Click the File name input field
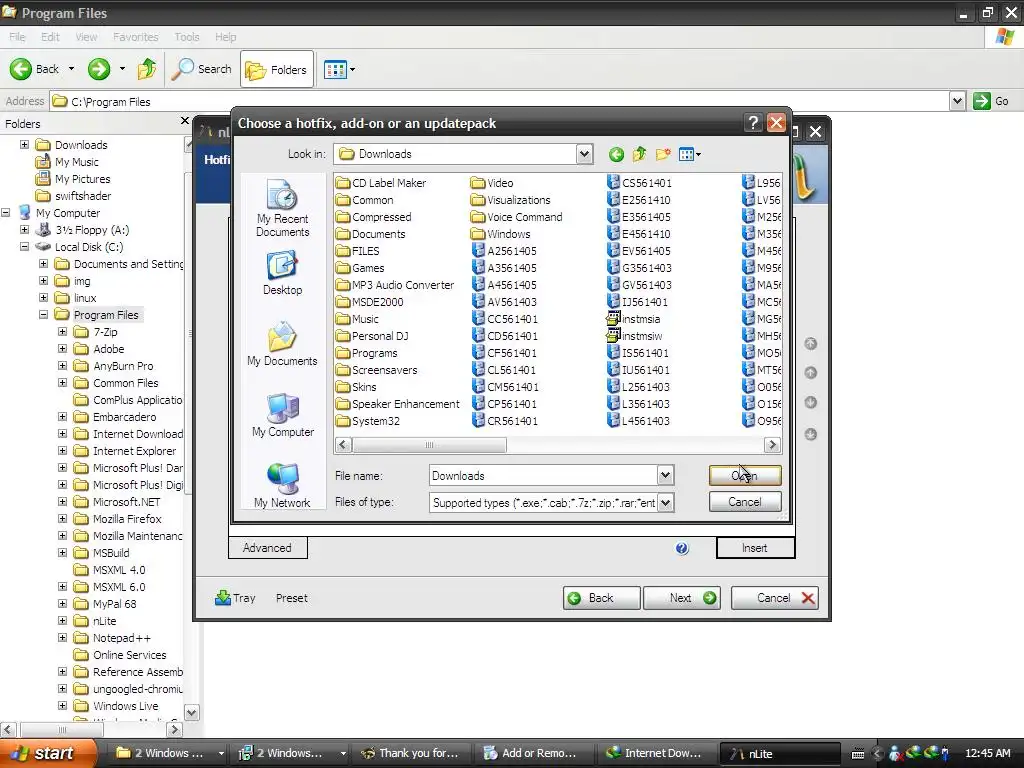 tap(543, 475)
